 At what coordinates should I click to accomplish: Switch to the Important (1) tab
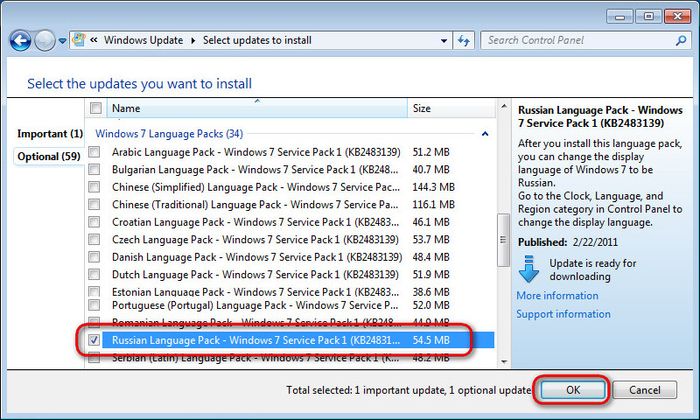pyautogui.click(x=49, y=134)
